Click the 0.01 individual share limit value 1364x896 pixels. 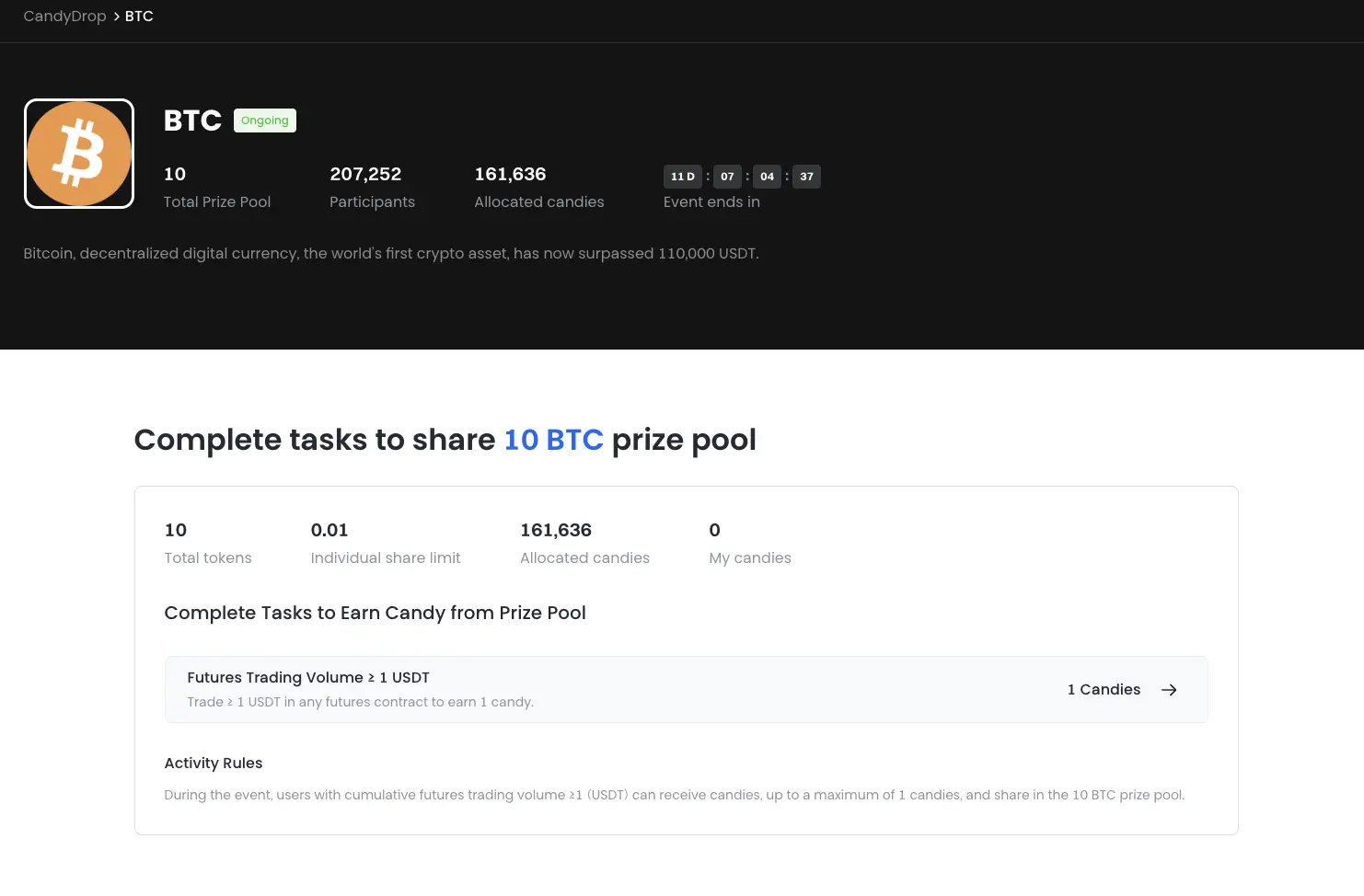pyautogui.click(x=329, y=530)
